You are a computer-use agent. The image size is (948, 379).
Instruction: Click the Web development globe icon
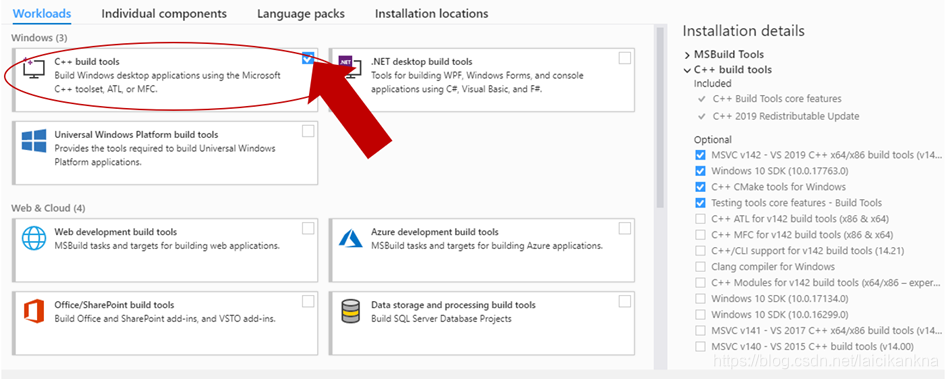(x=34, y=238)
